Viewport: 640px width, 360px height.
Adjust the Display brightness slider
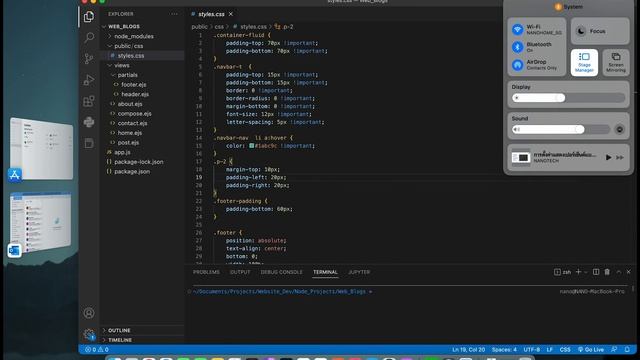(x=568, y=98)
